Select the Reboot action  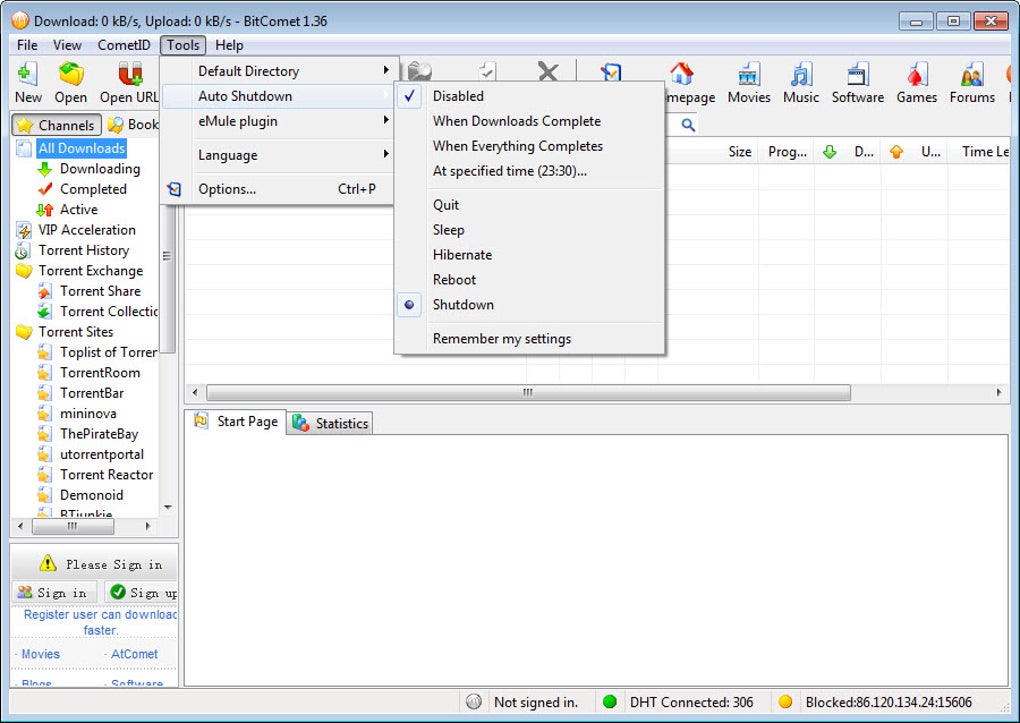(530, 279)
